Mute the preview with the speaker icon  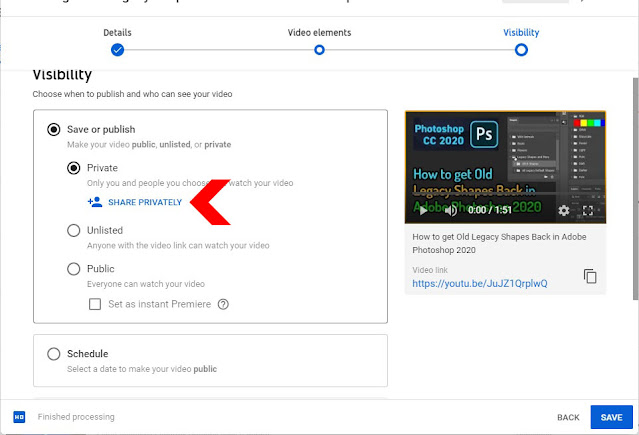click(x=450, y=210)
